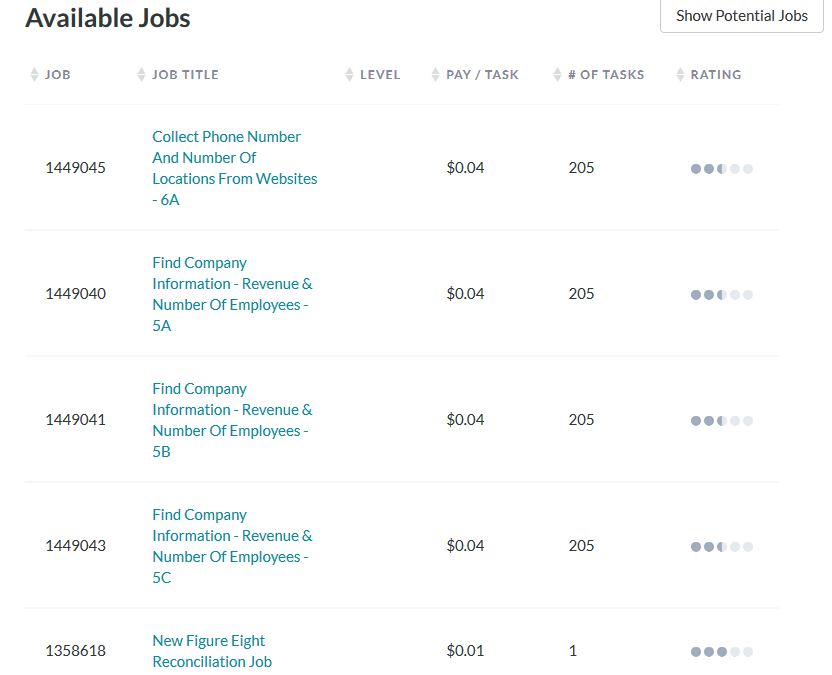Open Find Company Information 5B job link
The width and height of the screenshot is (832, 675).
[232, 420]
